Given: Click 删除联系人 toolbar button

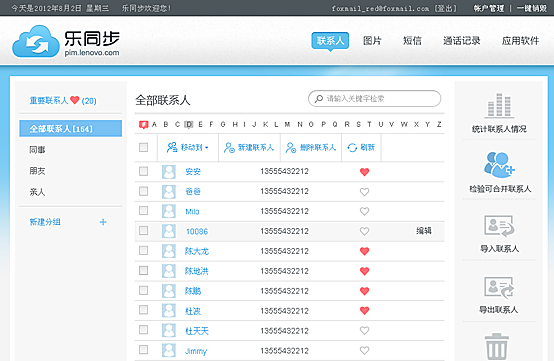Looking at the screenshot, I should [x=311, y=147].
